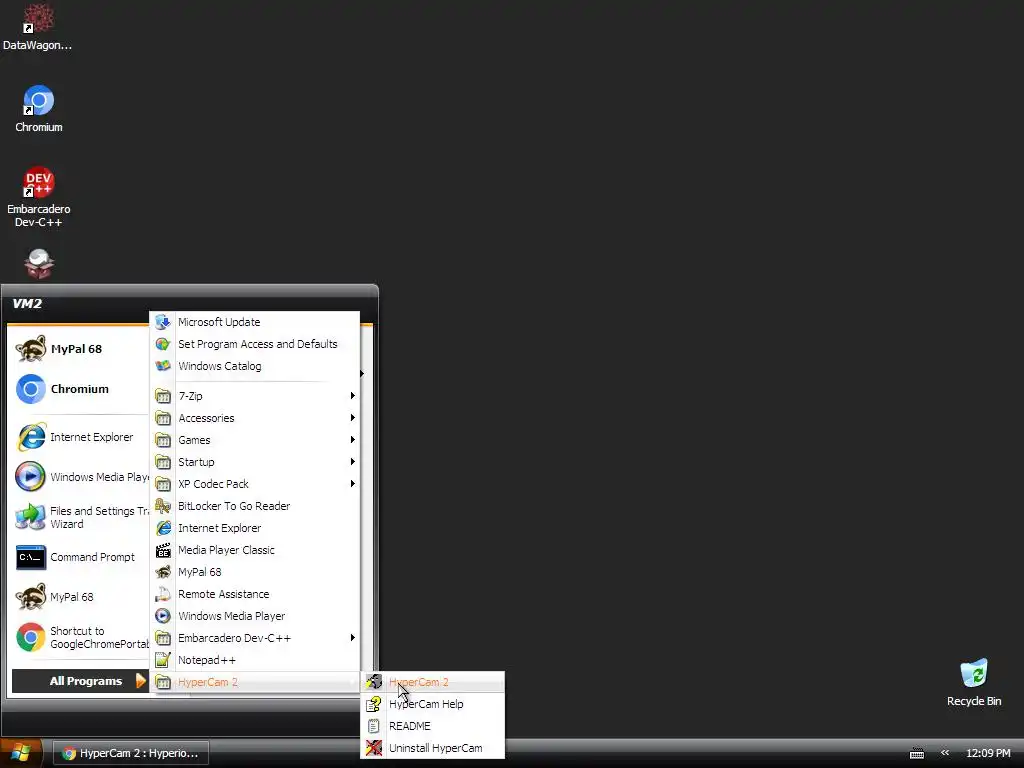Open pinned Chromium in Start menu
Viewport: 1024px width, 768px height.
(78, 389)
